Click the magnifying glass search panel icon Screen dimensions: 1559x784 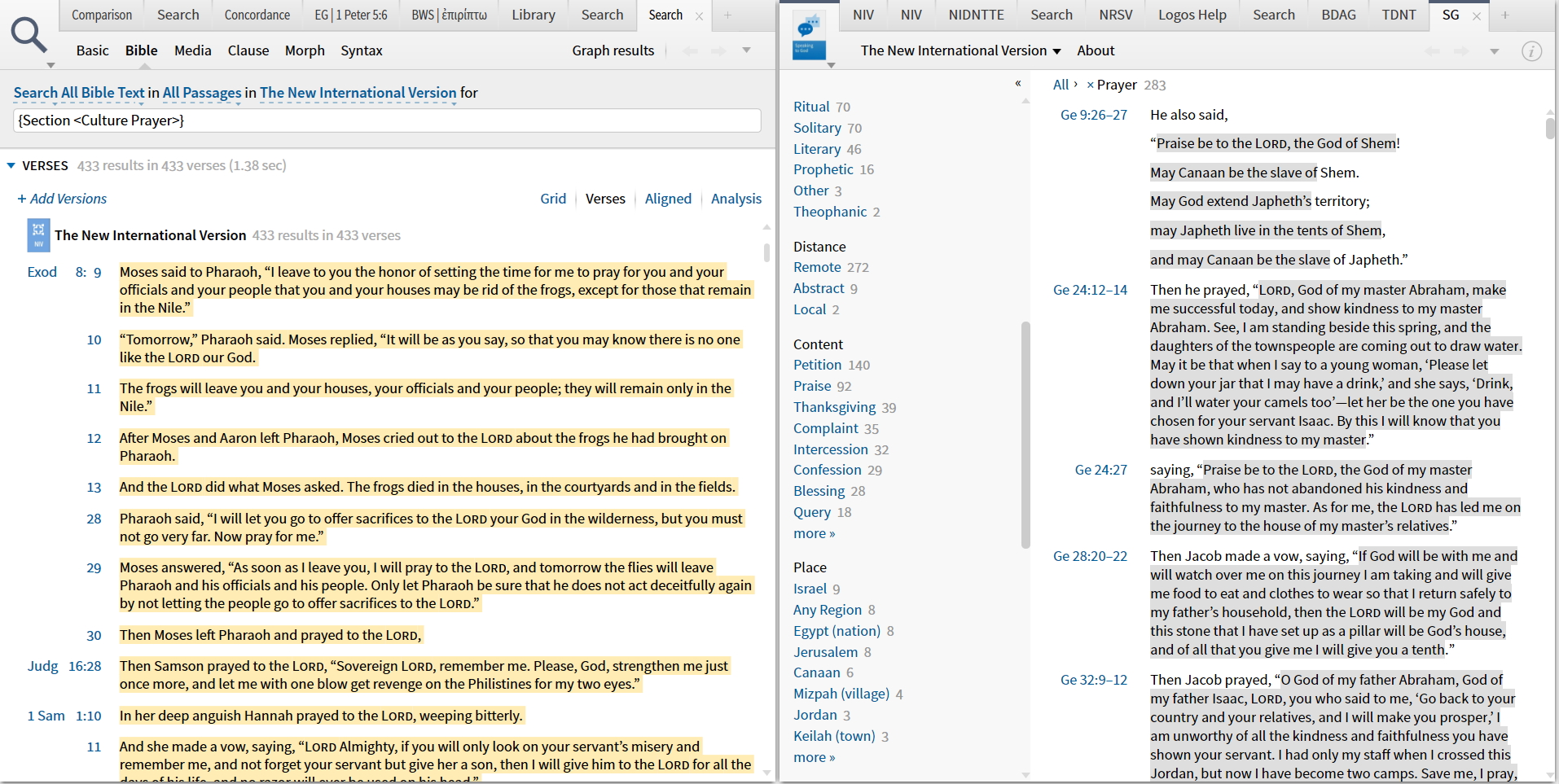(29, 37)
